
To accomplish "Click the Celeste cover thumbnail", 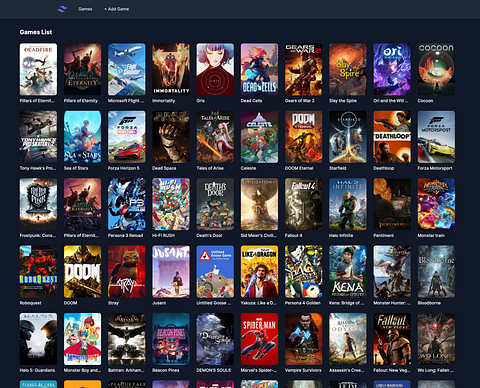I will tap(259, 137).
